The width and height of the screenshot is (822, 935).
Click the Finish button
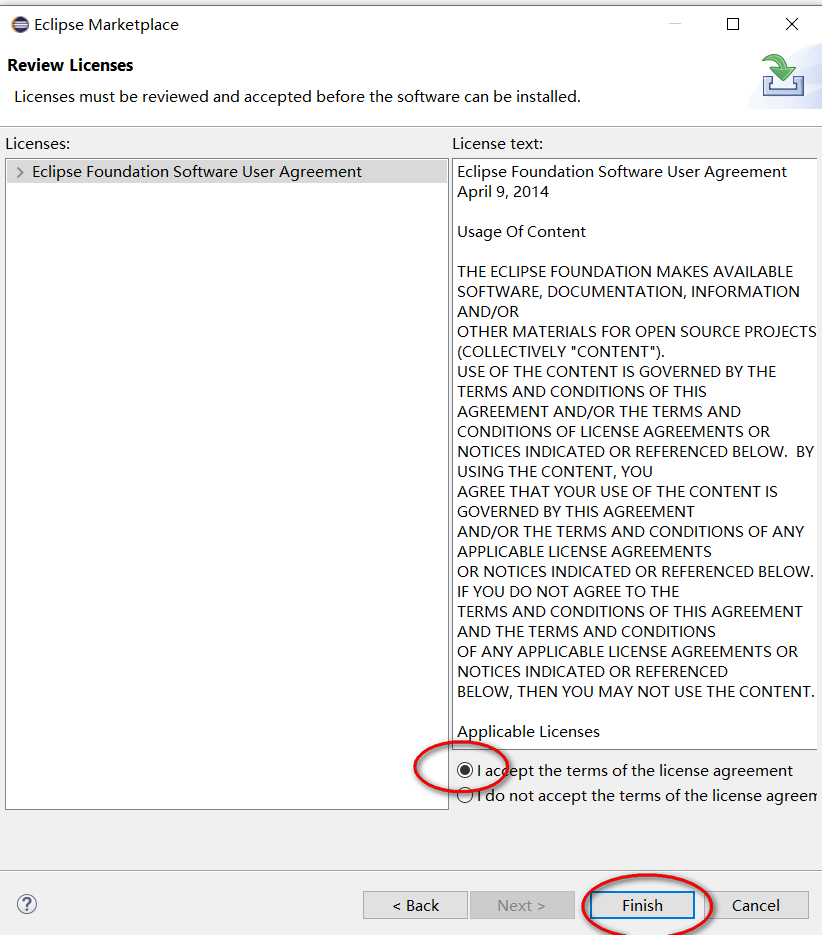click(x=642, y=905)
